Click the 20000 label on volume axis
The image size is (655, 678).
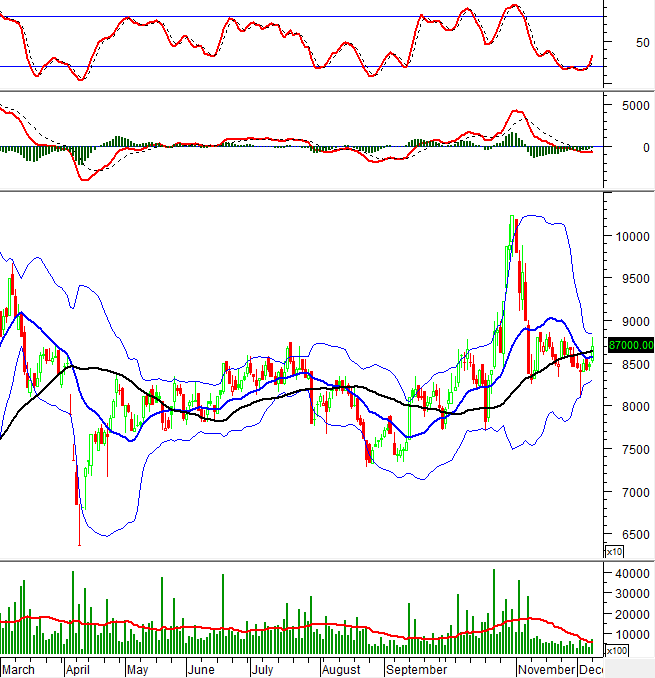[x=633, y=614]
